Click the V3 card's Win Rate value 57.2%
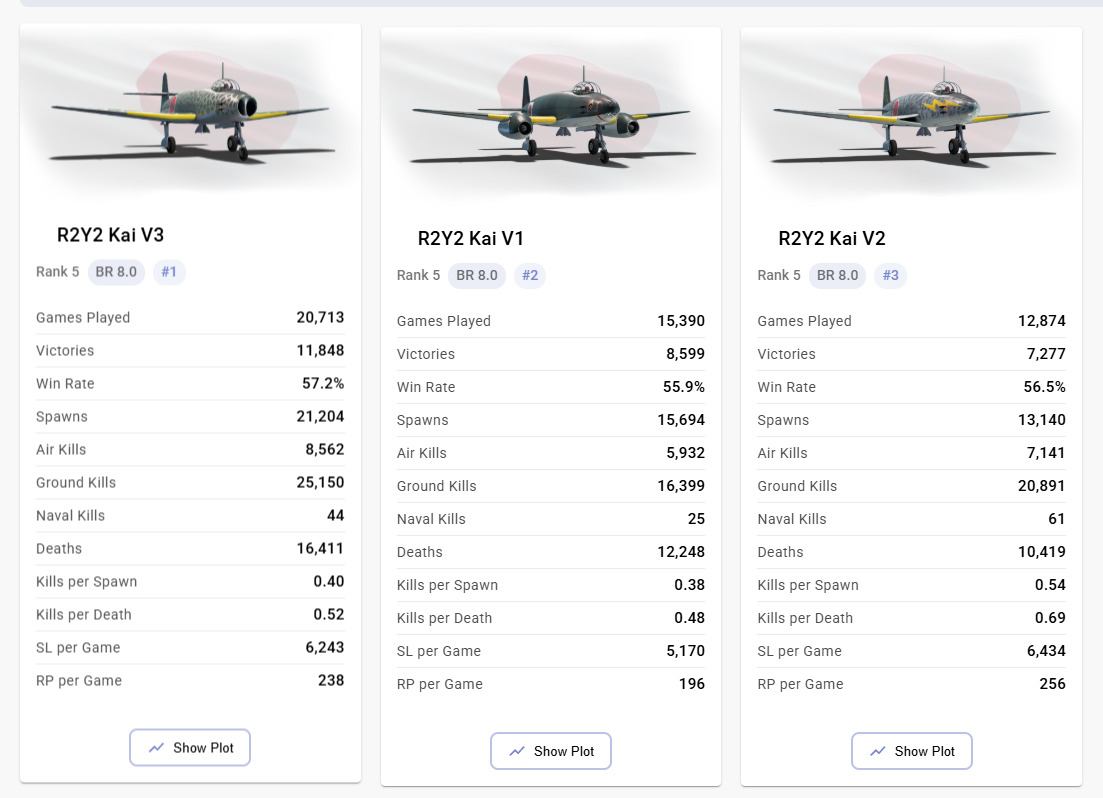 [324, 384]
